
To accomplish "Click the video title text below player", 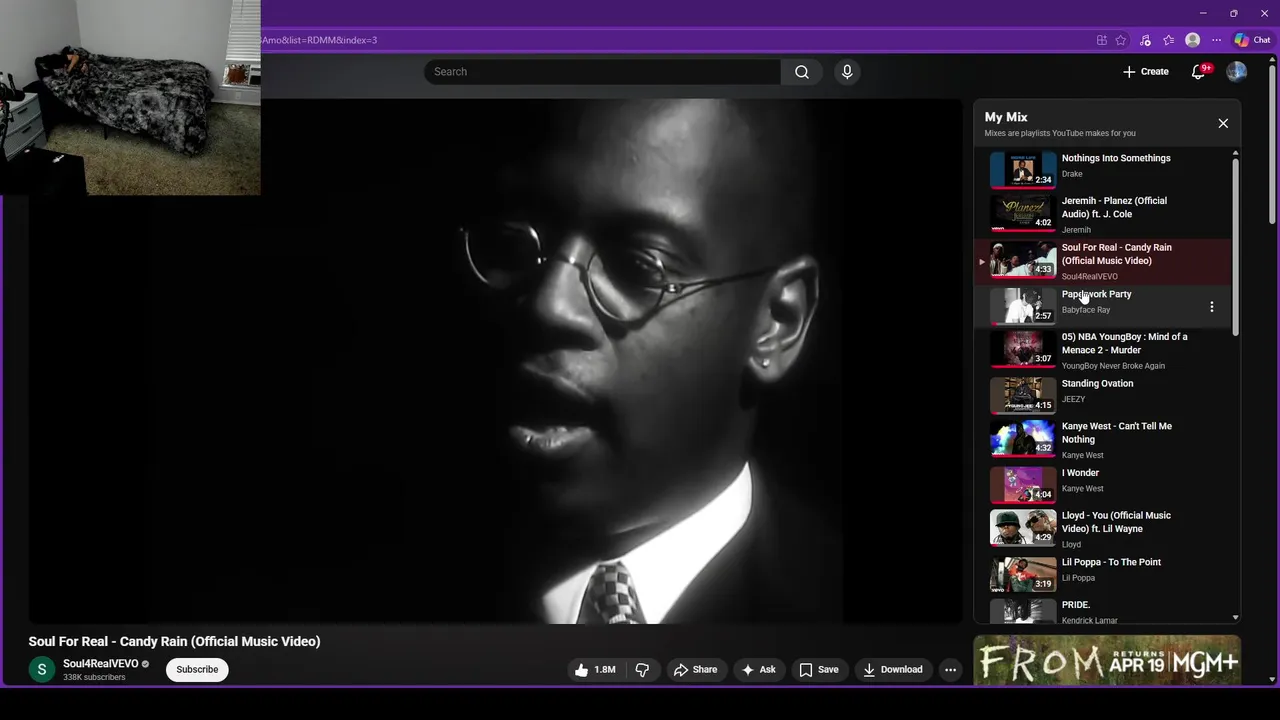I will tap(174, 642).
